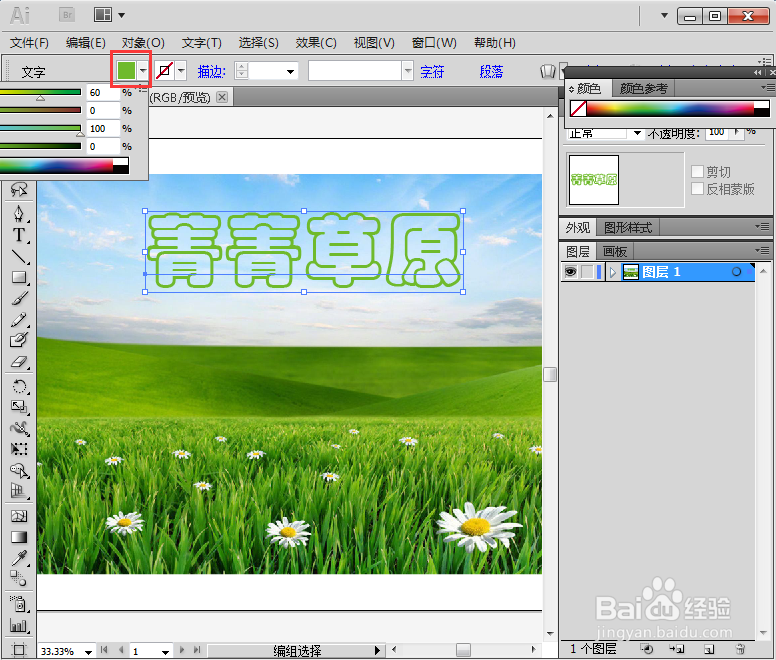This screenshot has height=660, width=776.
Task: Select the Scale tool
Action: click(x=19, y=407)
